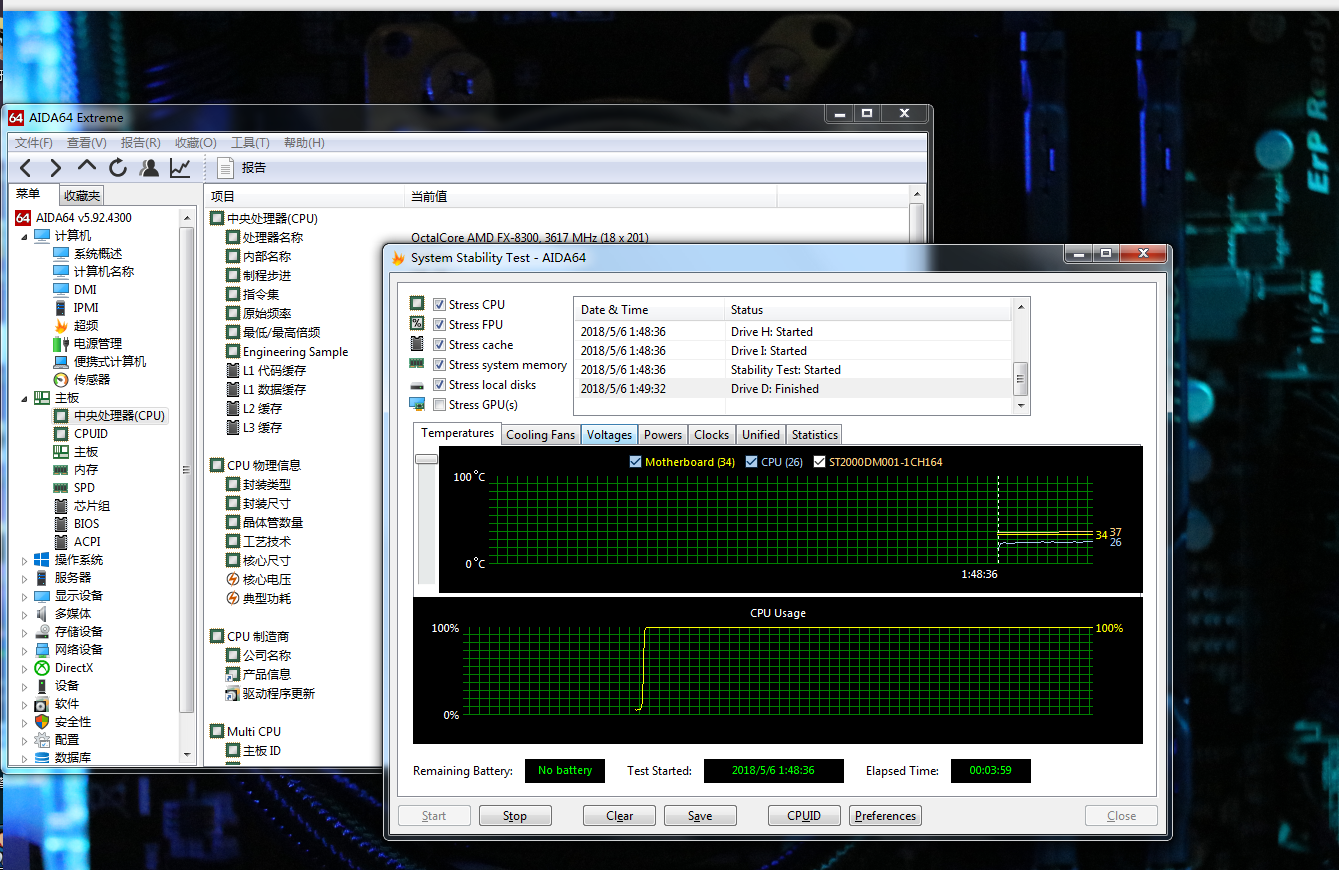
Task: Toggle the Stress cache checkbox
Action: point(439,344)
